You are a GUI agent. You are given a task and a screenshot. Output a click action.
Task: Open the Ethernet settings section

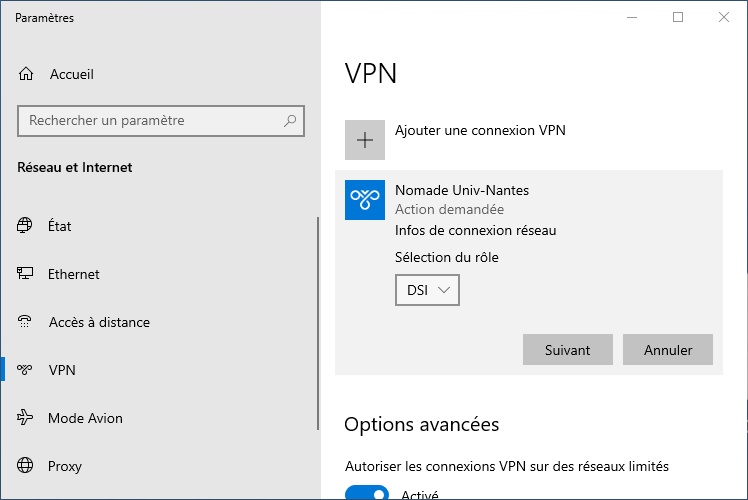(x=74, y=274)
